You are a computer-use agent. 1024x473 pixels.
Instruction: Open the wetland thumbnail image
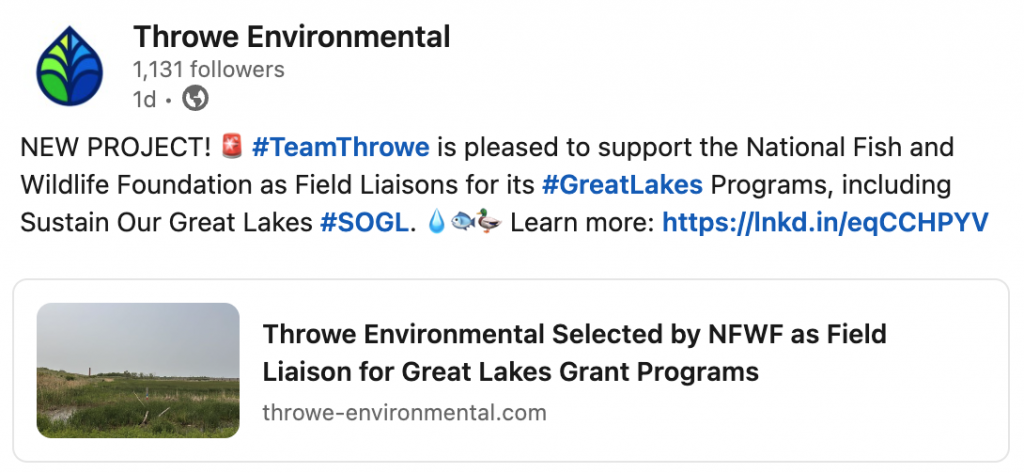coord(138,370)
